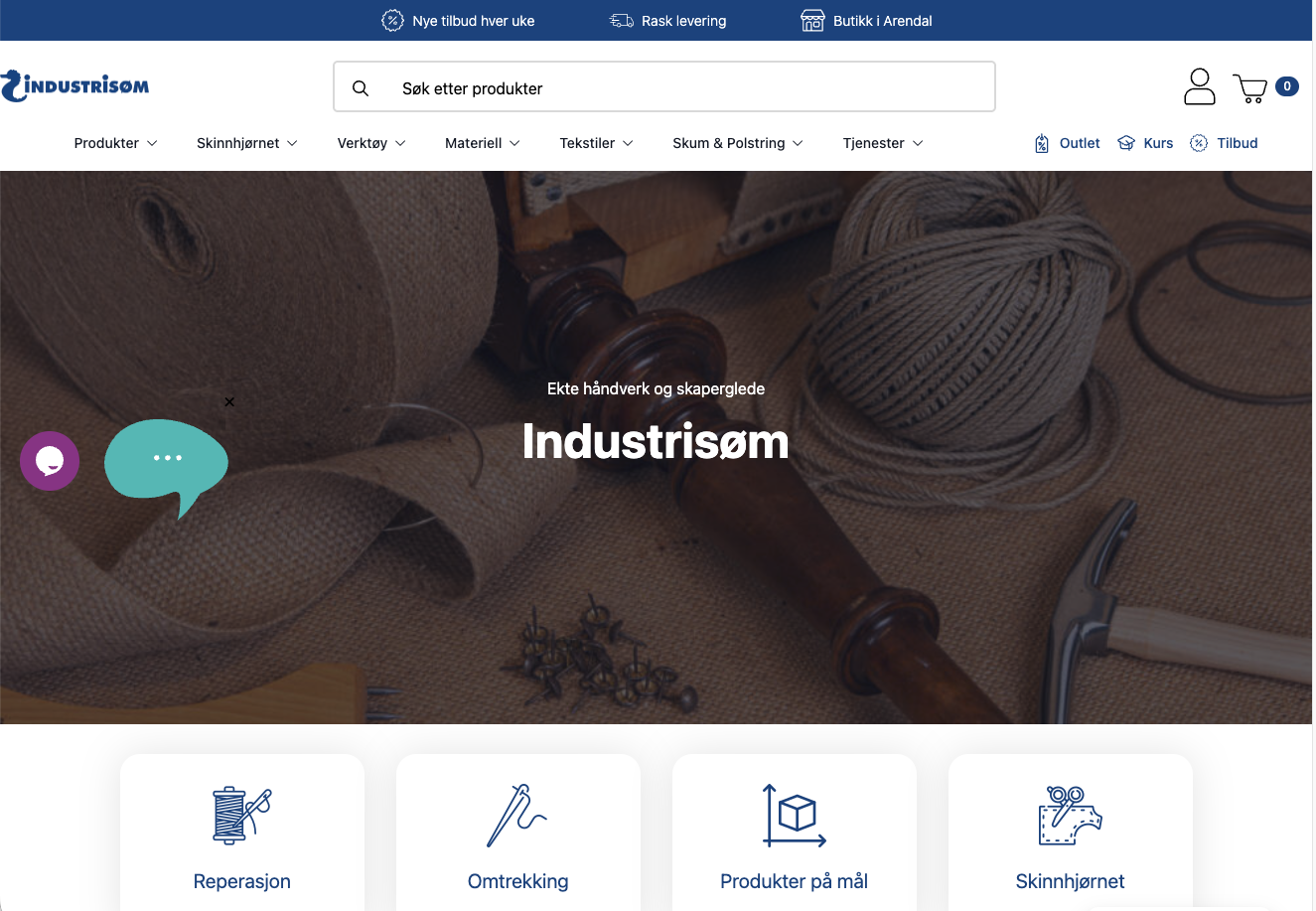This screenshot has width=1316, height=911.
Task: Open the purple chat widget bubble
Action: (x=50, y=461)
